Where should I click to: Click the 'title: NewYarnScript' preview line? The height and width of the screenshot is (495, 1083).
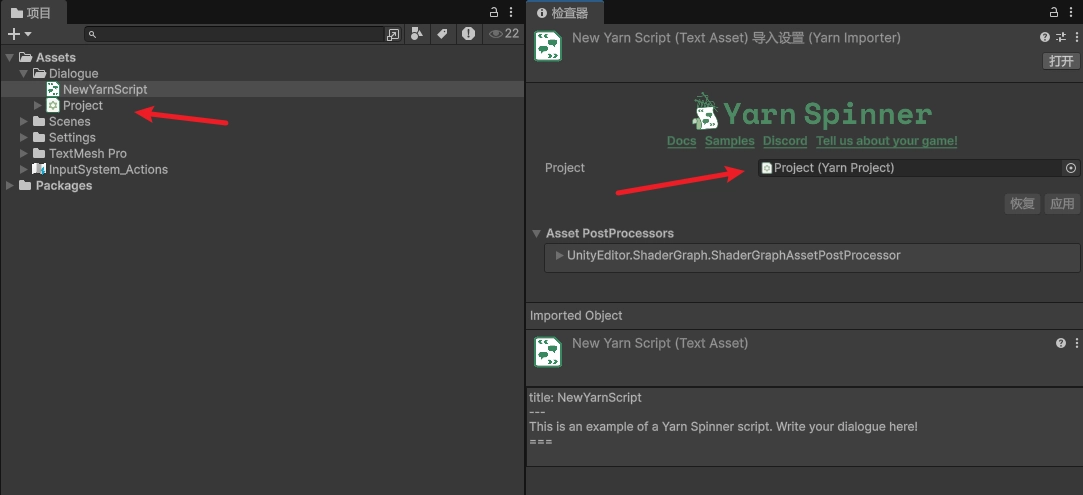point(585,398)
